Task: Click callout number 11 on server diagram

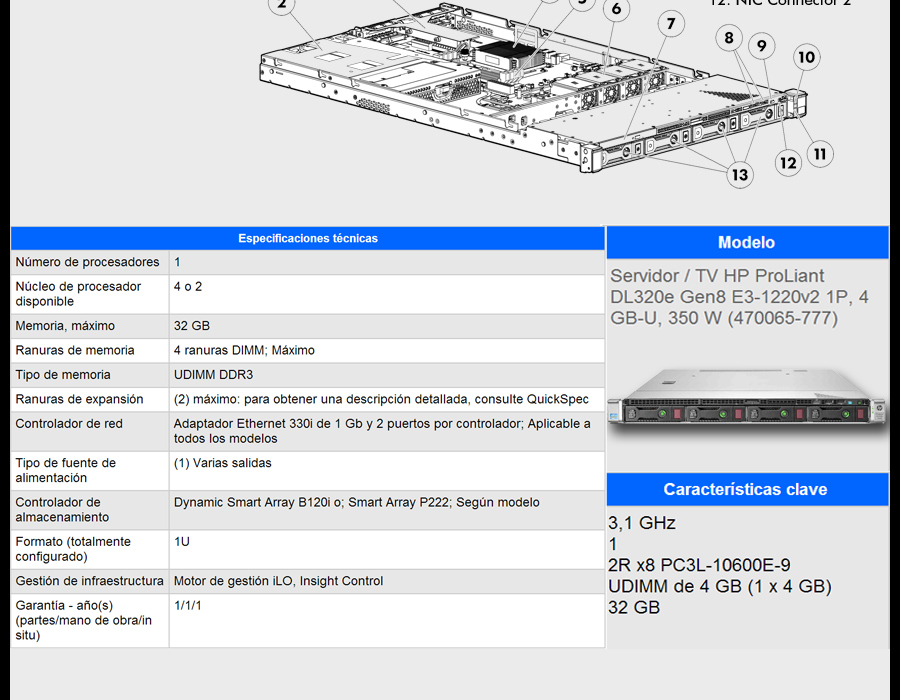Action: (x=820, y=154)
